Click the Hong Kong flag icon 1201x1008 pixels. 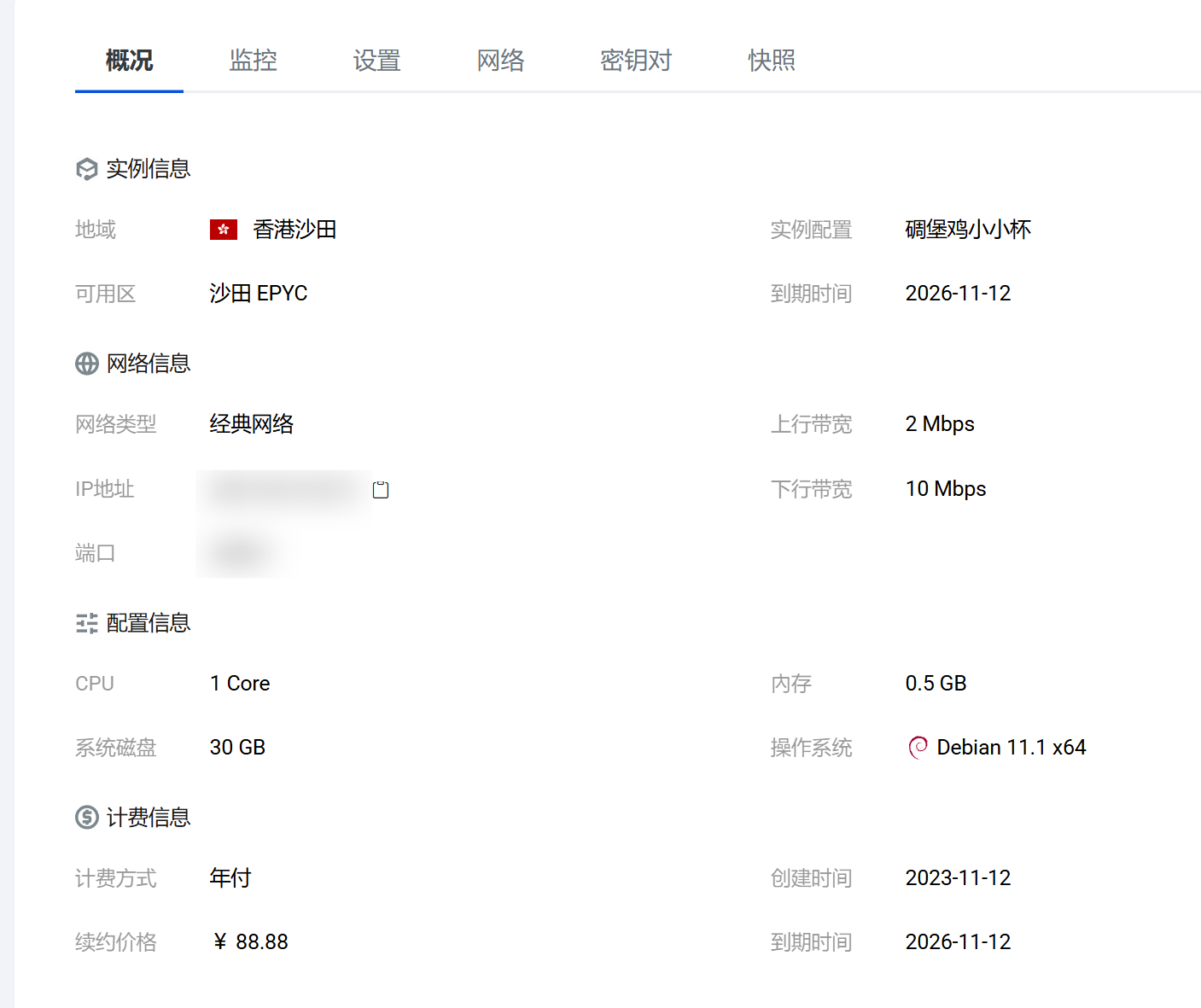coord(224,230)
